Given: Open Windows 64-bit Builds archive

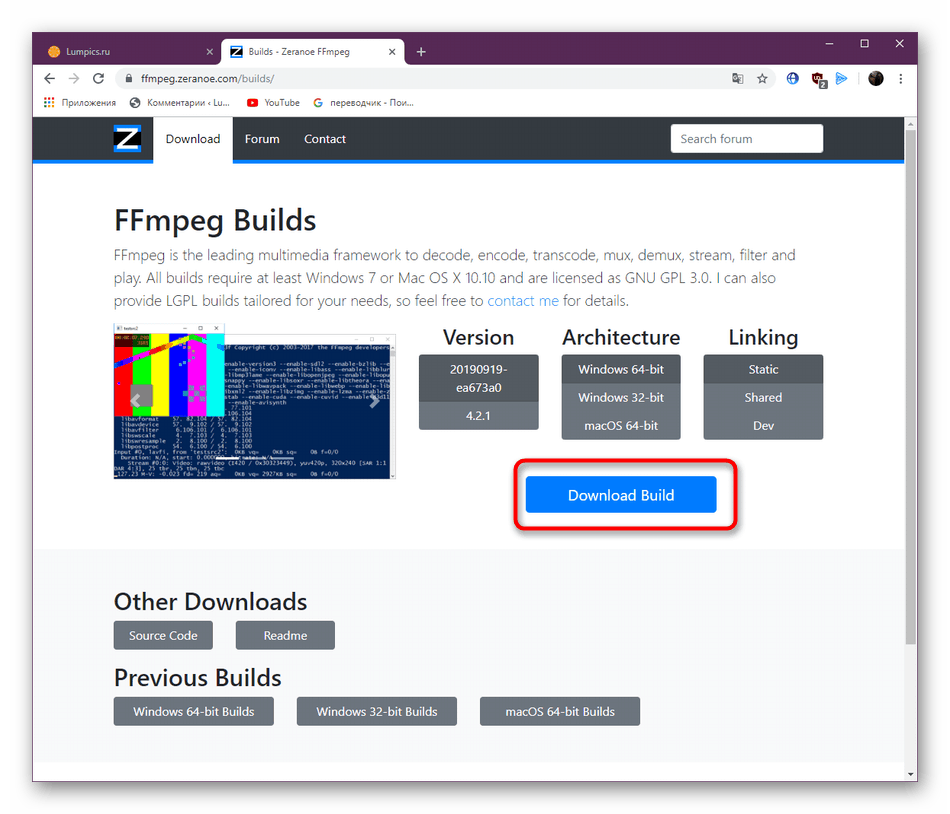Looking at the screenshot, I should point(194,712).
